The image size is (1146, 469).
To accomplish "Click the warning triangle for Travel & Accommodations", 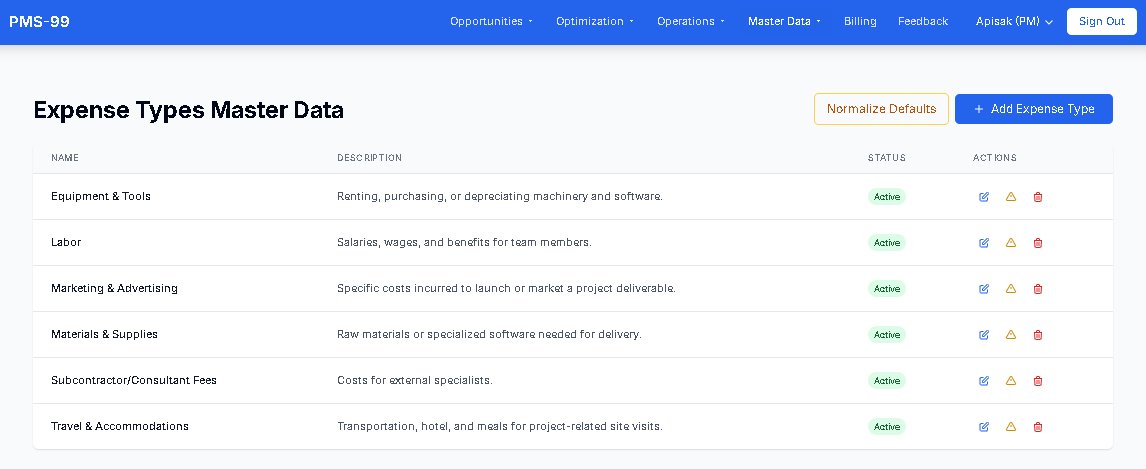I will 1011,427.
